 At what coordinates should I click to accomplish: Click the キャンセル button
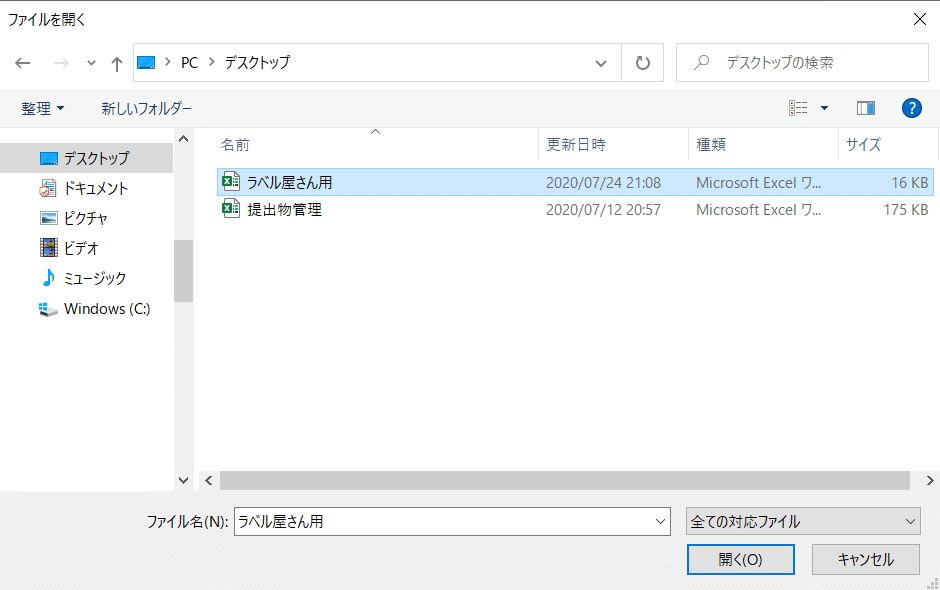(x=866, y=559)
